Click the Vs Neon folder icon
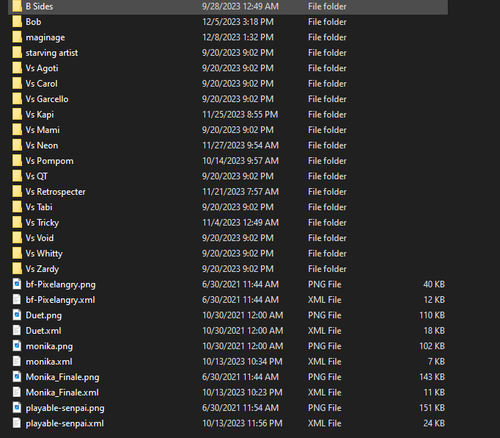 17,145
